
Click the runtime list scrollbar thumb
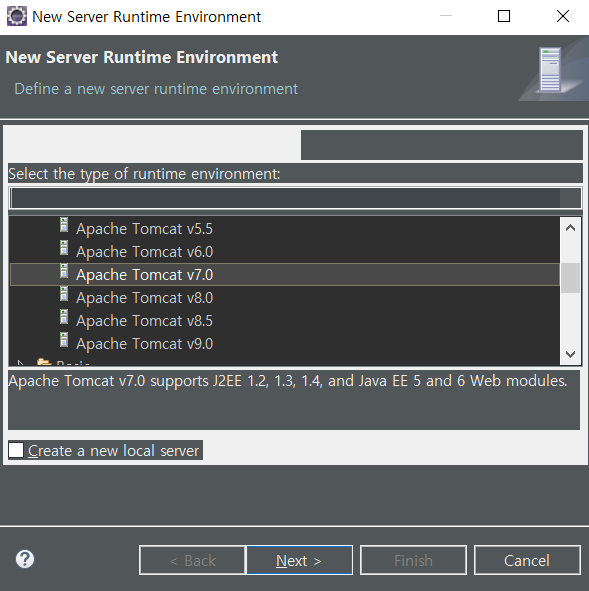click(571, 278)
